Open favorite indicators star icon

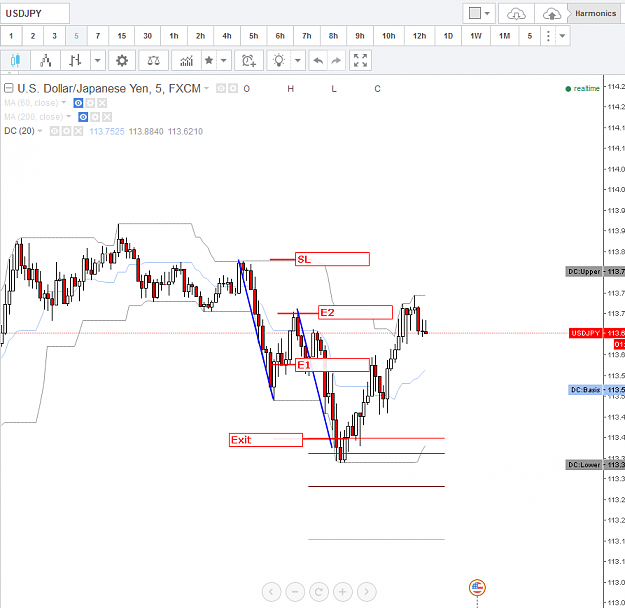pyautogui.click(x=208, y=61)
